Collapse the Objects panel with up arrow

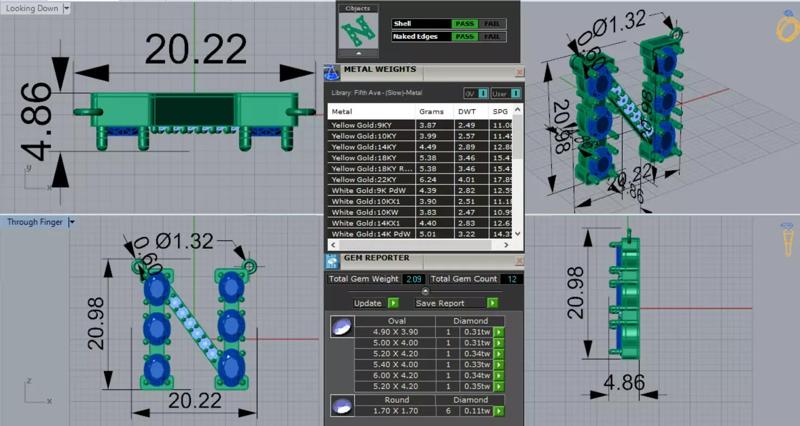[x=359, y=53]
